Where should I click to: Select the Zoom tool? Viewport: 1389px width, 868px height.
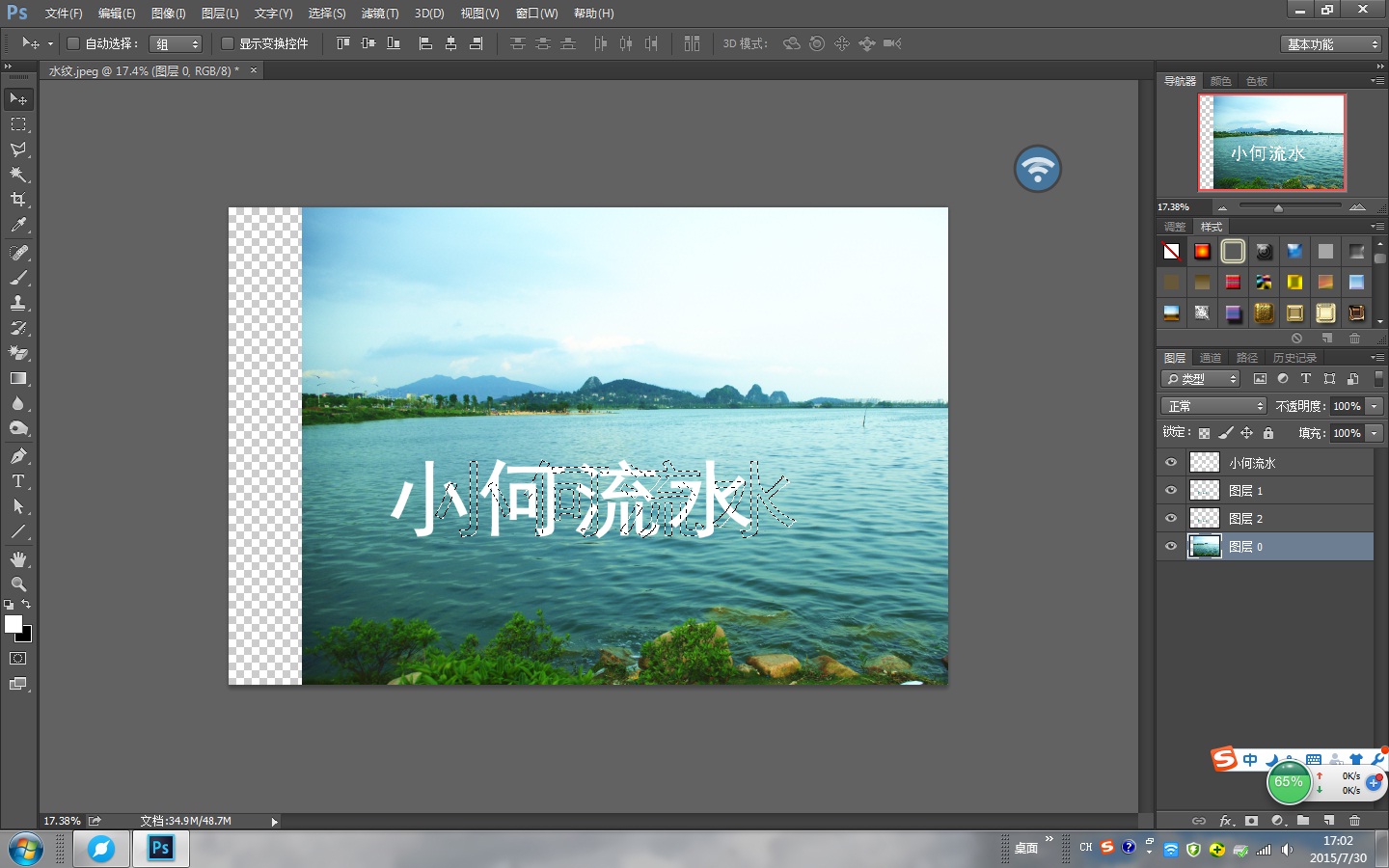[18, 584]
